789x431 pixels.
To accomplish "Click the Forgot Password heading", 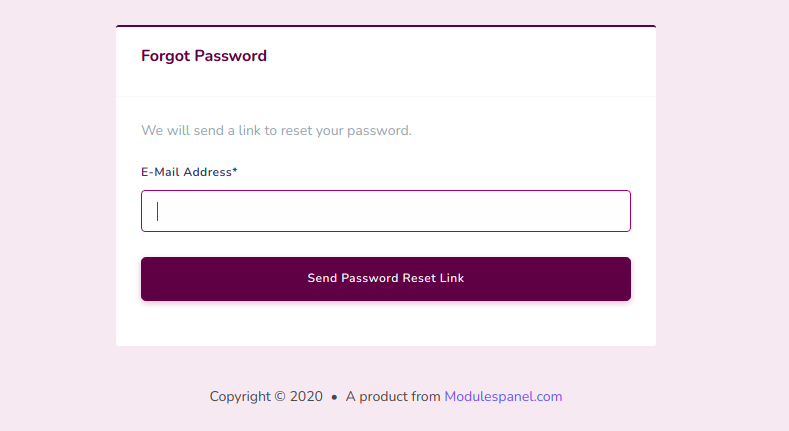I will click(204, 56).
